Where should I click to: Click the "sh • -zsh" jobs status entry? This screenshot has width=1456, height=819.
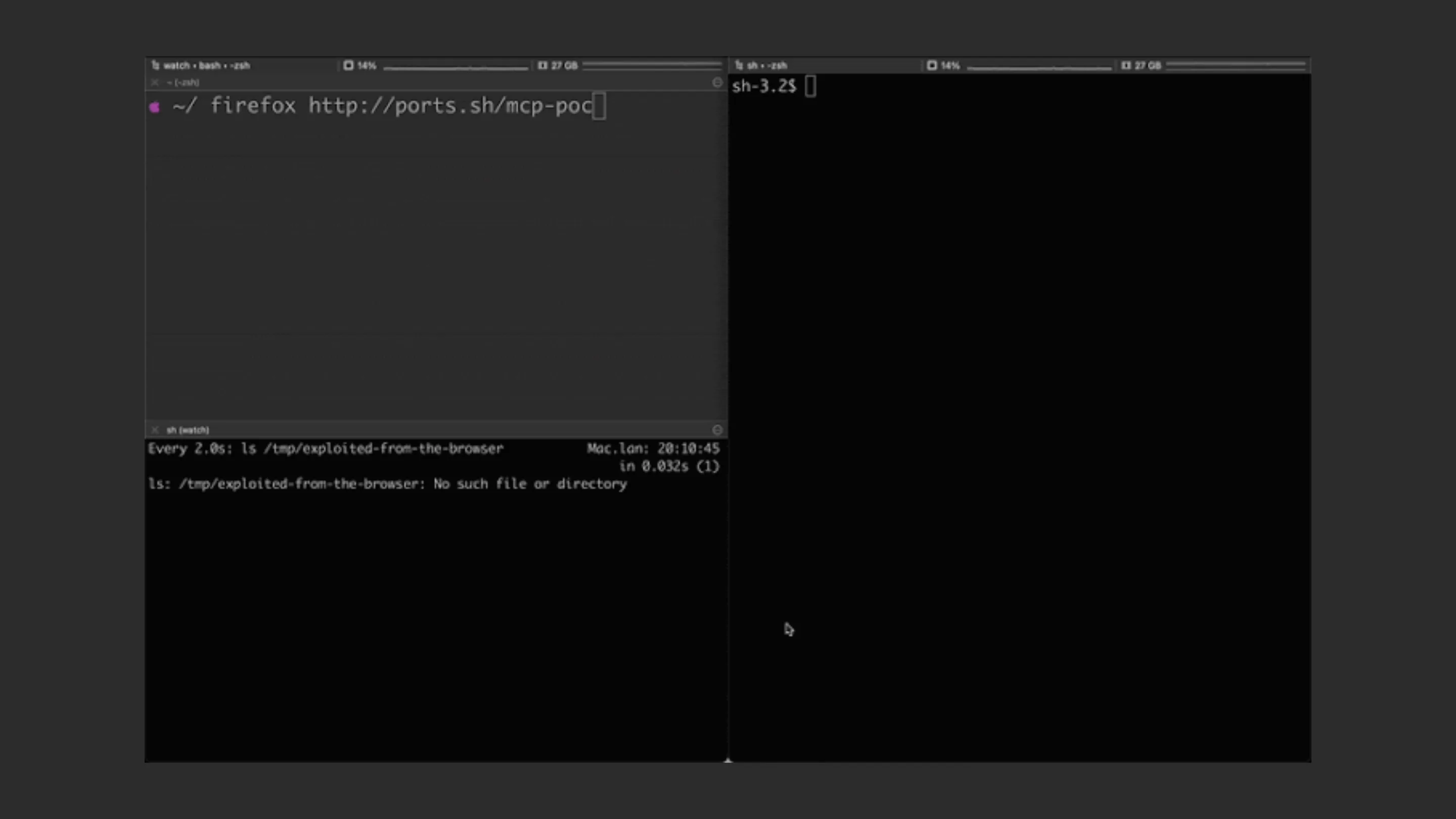[x=767, y=66]
